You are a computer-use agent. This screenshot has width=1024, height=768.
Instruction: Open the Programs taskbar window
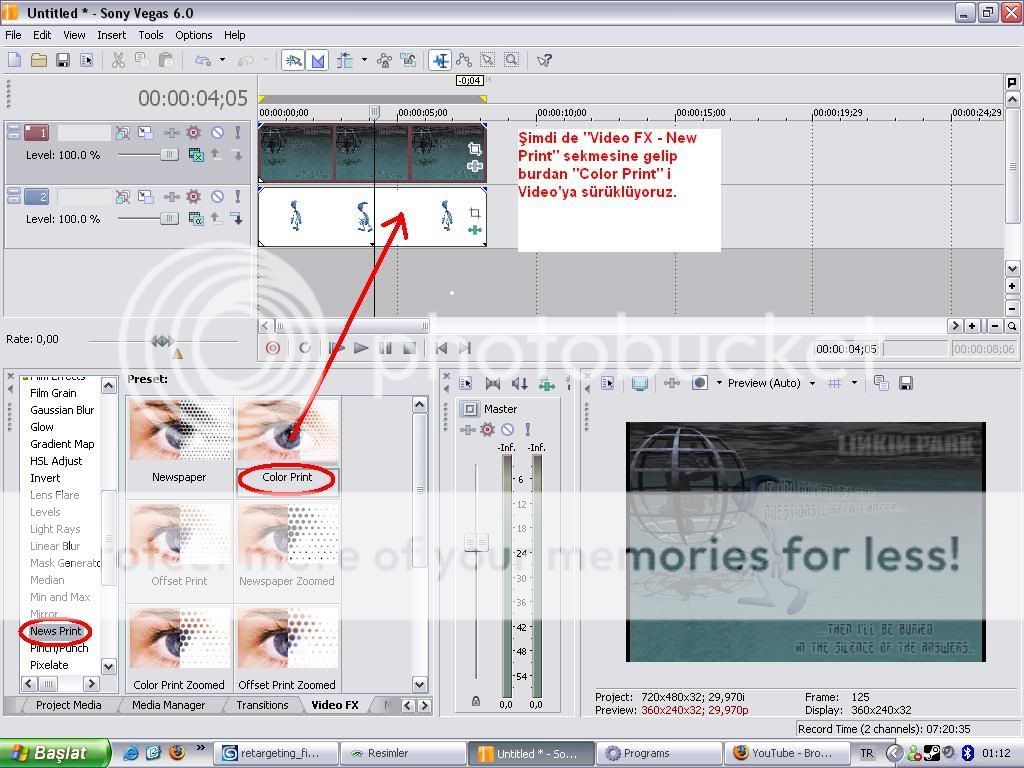pos(659,753)
